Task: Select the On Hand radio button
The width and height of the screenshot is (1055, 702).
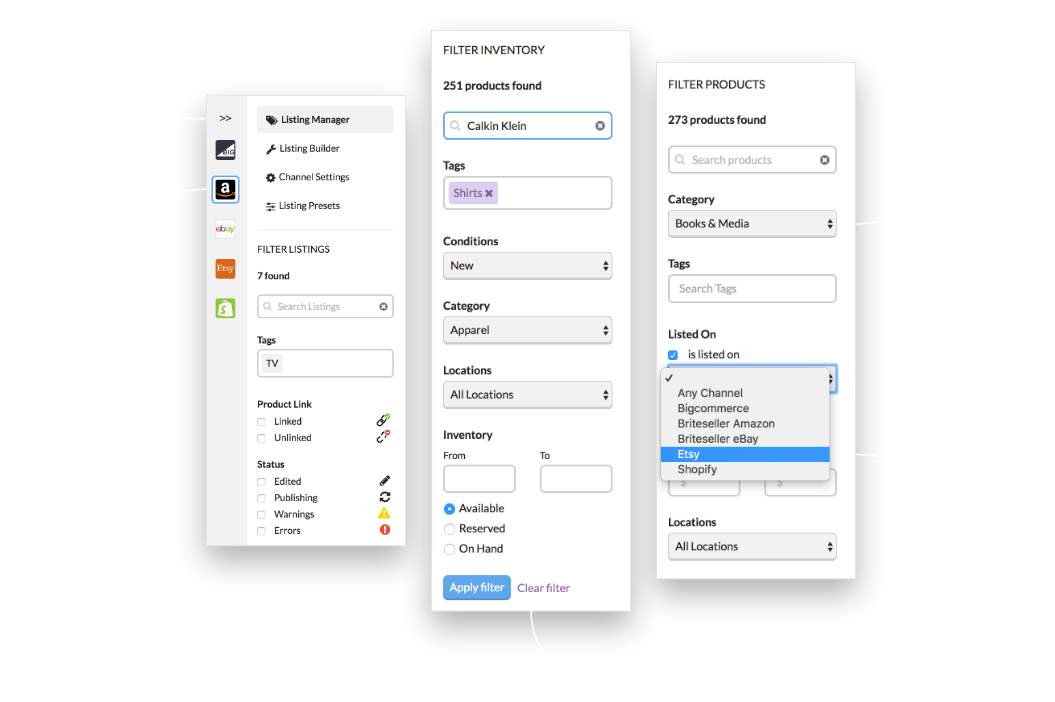Action: point(449,549)
